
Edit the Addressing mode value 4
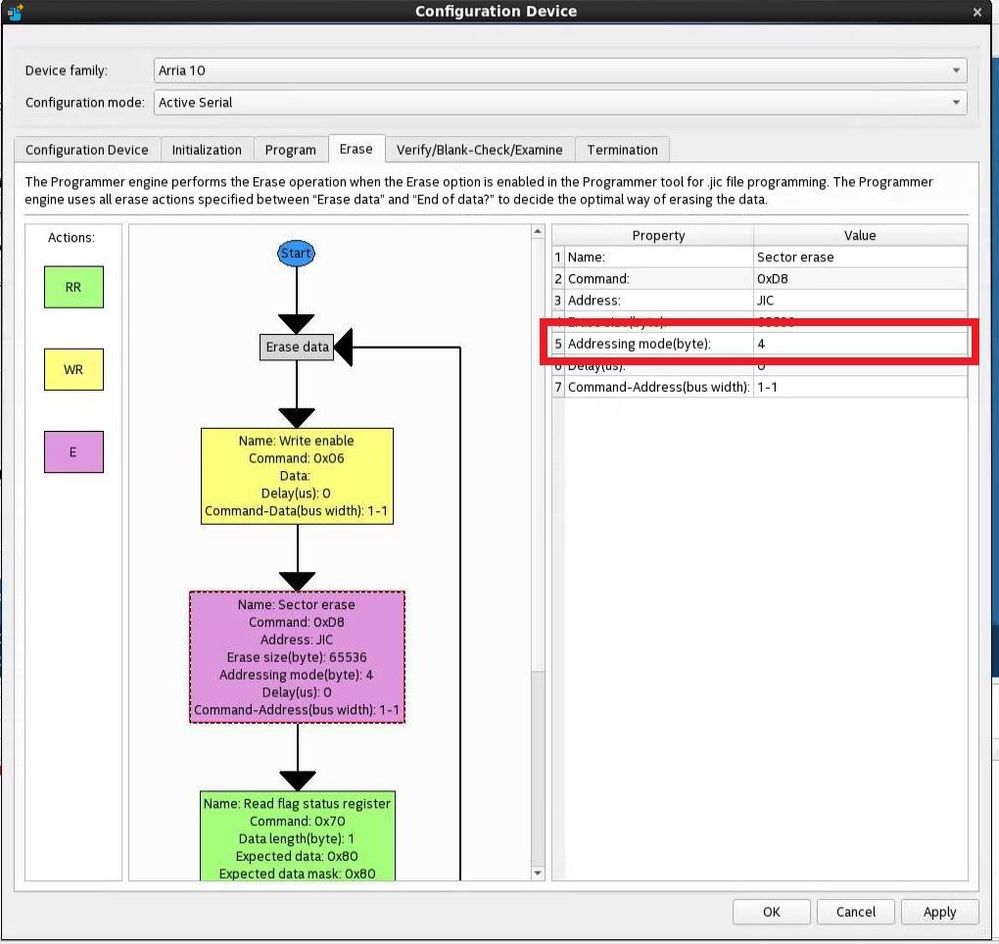pos(860,344)
